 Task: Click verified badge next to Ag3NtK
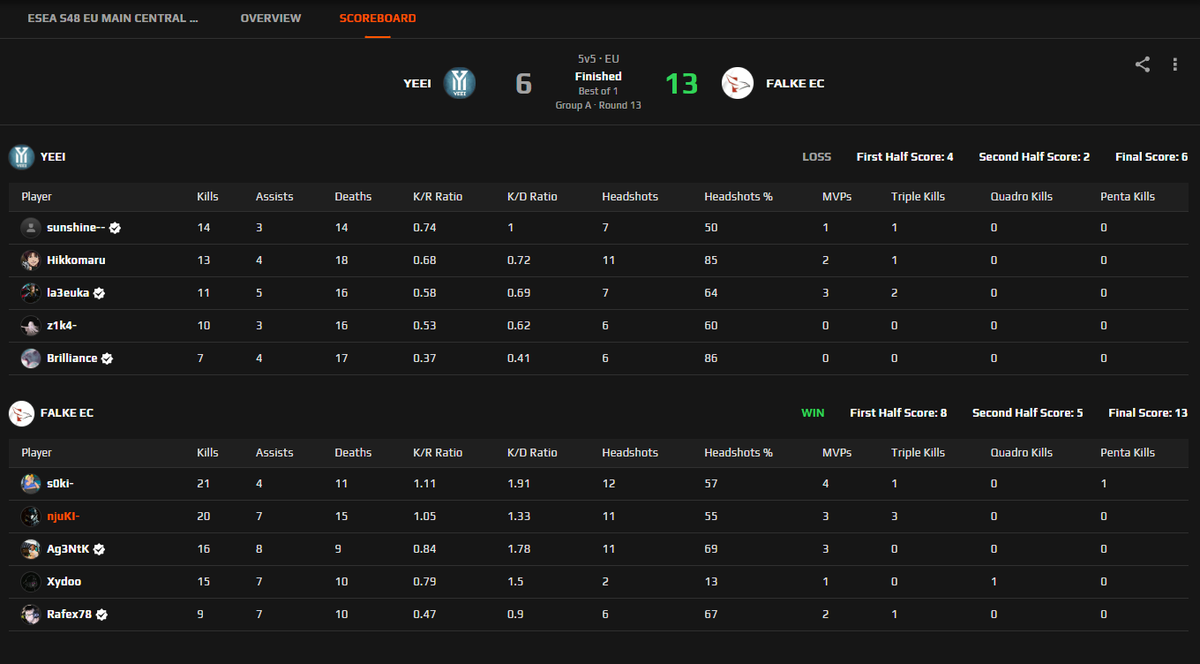coord(100,549)
